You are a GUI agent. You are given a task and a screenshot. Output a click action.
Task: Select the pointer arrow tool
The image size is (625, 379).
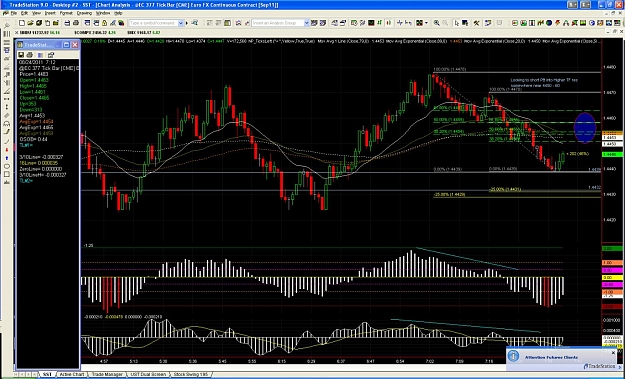point(457,23)
